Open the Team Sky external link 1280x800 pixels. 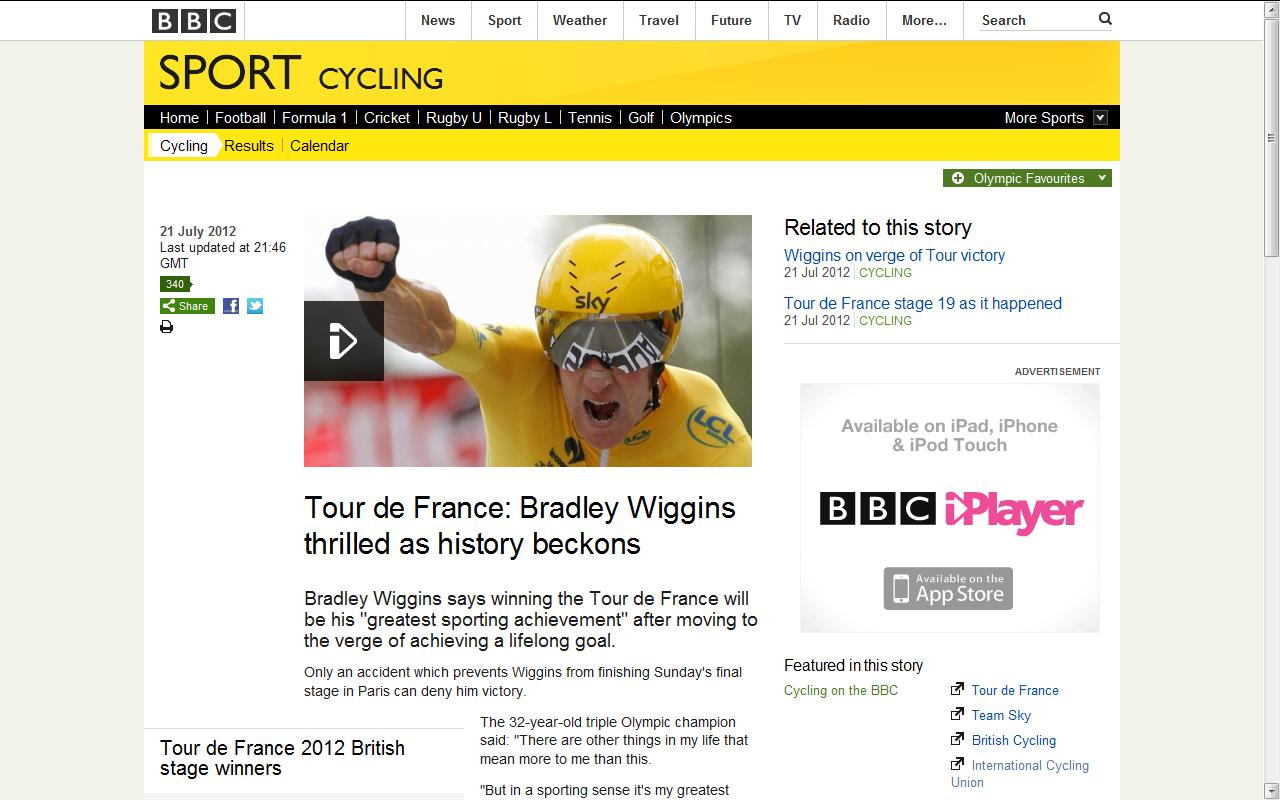(x=1001, y=715)
